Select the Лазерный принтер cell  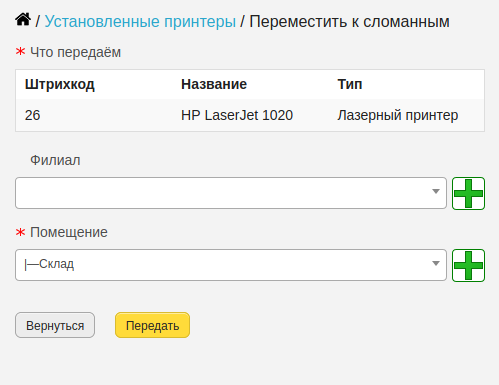pyautogui.click(x=398, y=116)
